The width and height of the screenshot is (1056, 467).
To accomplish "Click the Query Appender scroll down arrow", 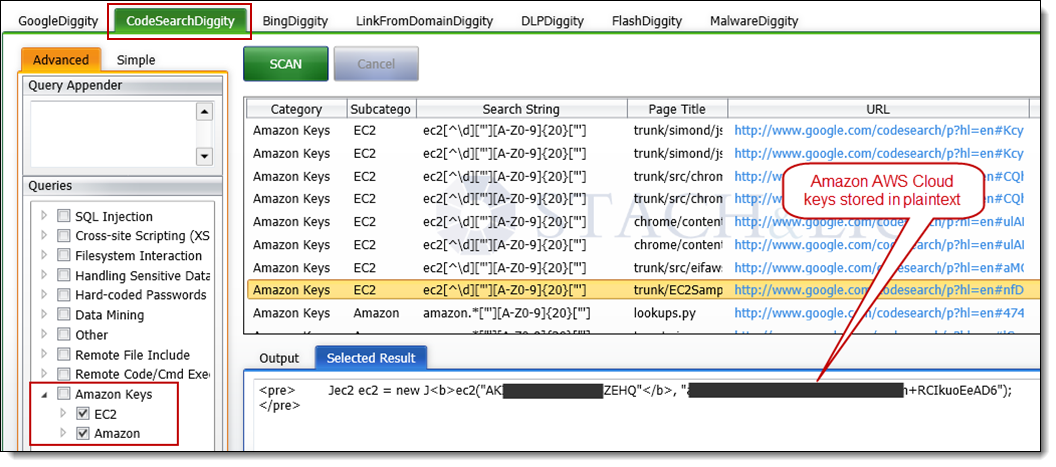I will point(204,156).
